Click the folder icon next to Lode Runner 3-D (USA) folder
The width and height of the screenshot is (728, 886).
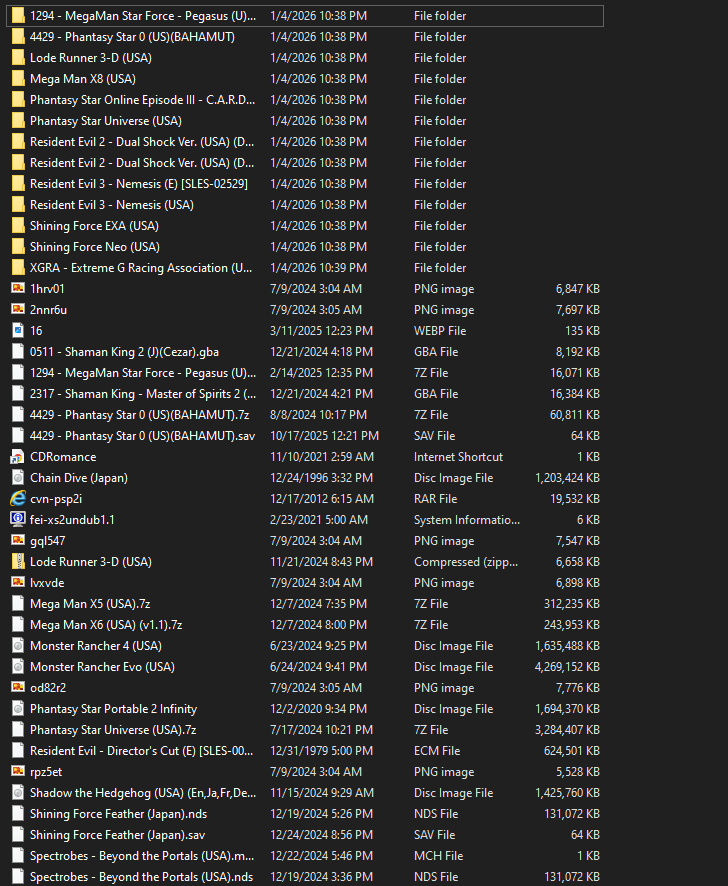coord(18,58)
